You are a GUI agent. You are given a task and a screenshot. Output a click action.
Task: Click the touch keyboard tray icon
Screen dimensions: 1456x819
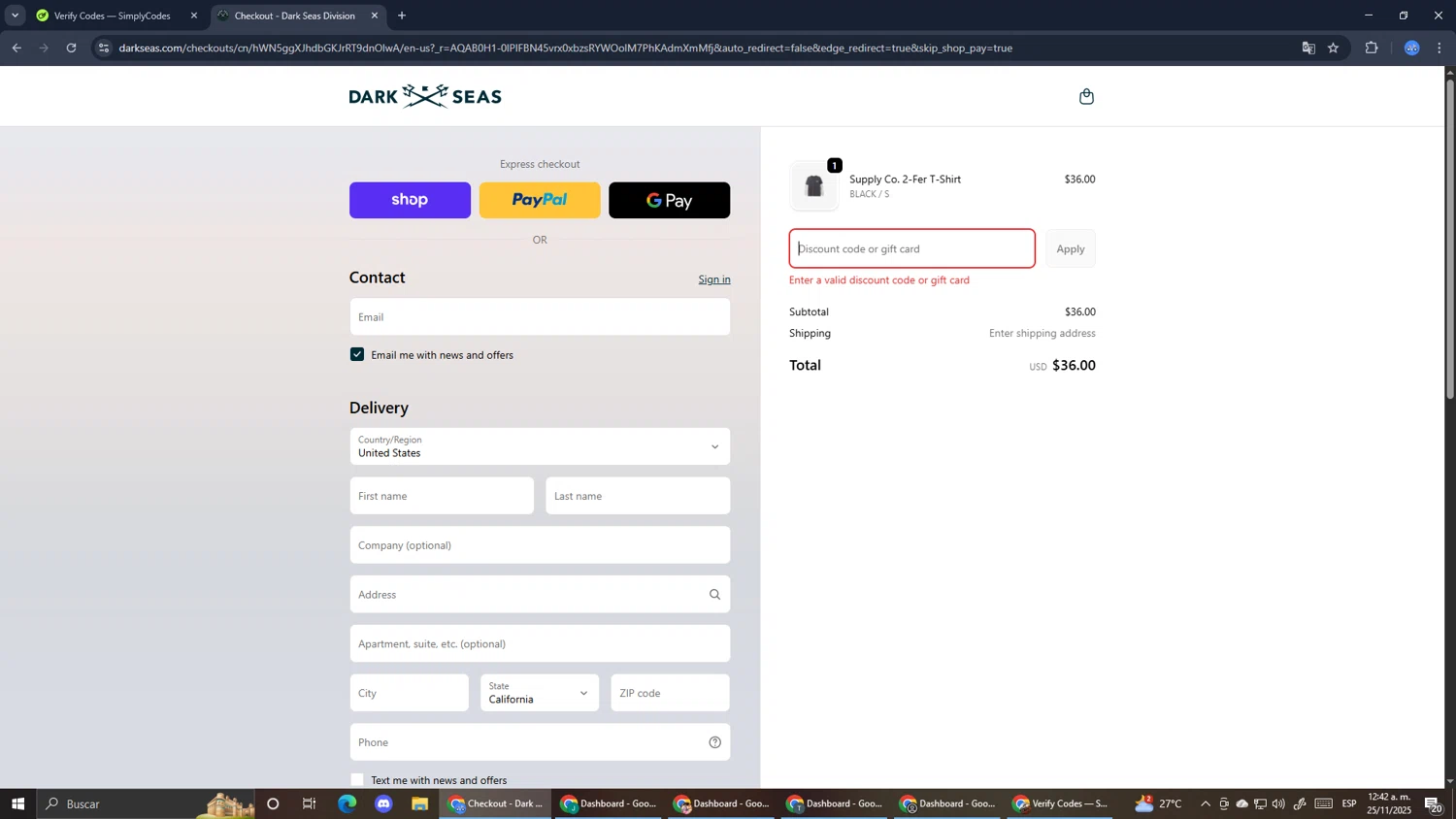point(1324,803)
